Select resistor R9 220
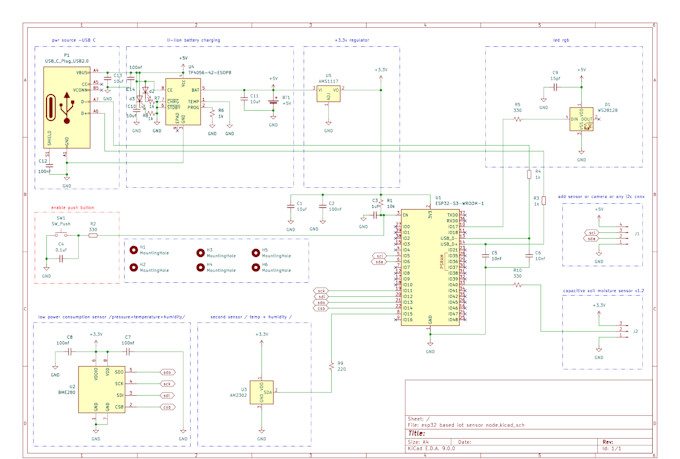 pyautogui.click(x=332, y=367)
